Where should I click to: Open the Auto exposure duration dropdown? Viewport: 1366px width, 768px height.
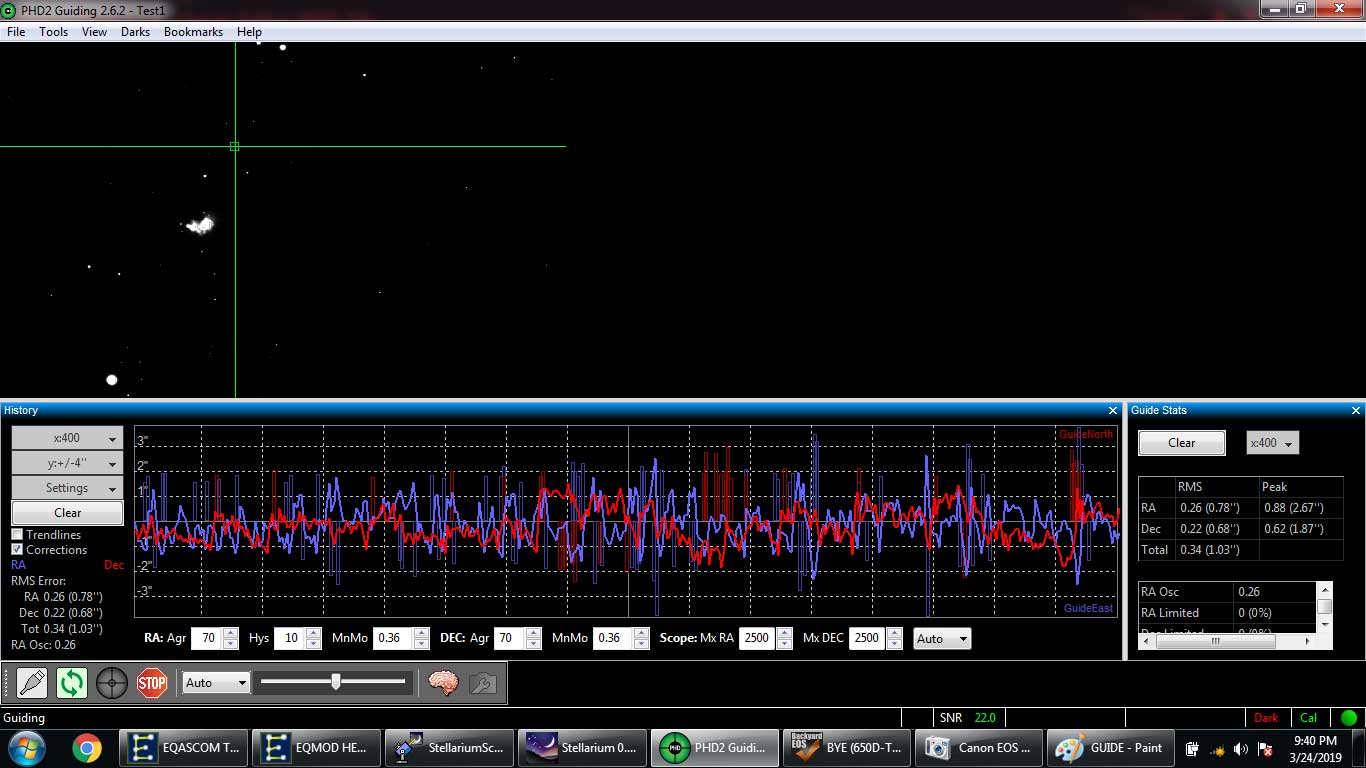[216, 682]
